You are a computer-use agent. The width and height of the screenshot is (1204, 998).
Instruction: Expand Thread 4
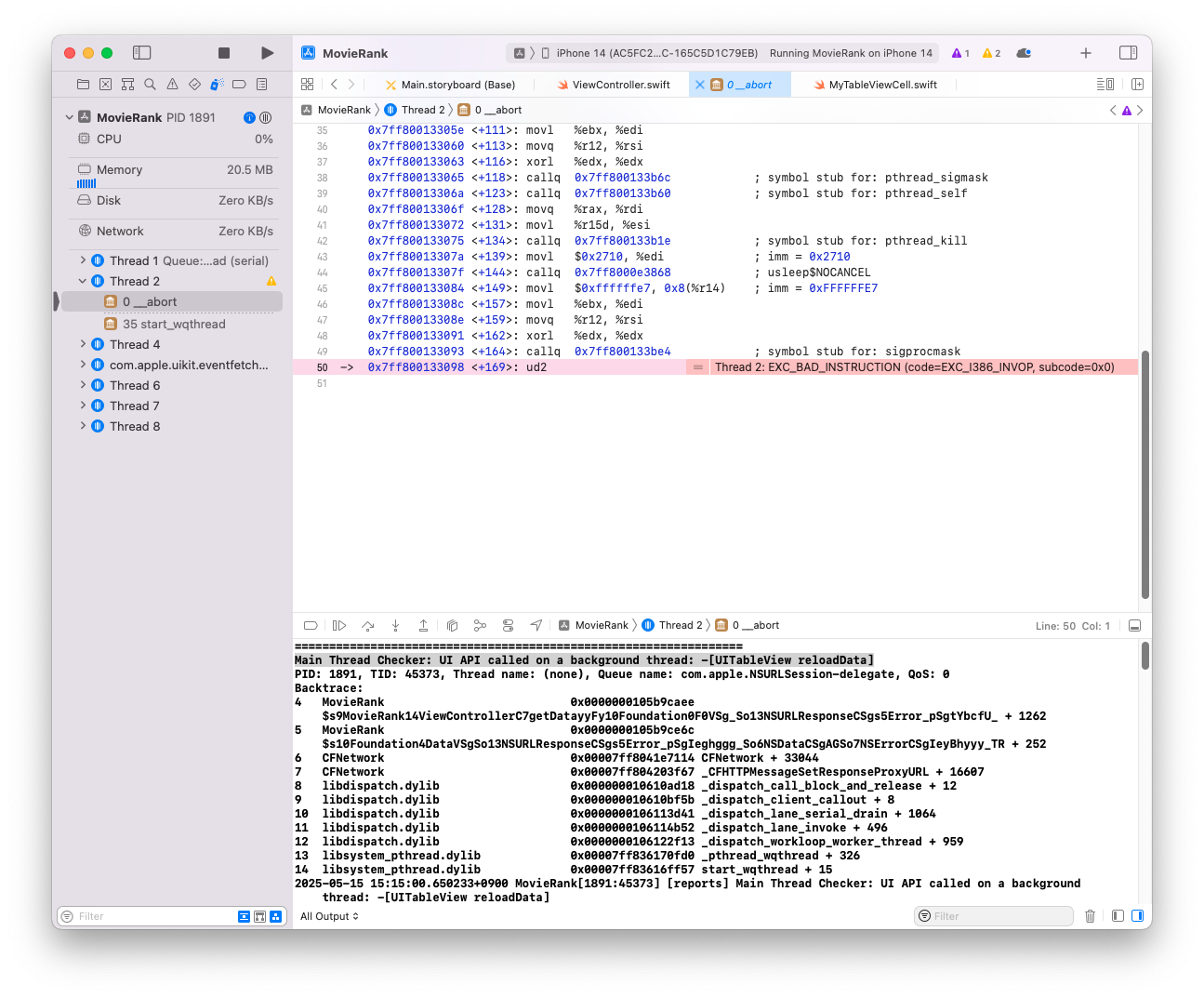click(83, 344)
